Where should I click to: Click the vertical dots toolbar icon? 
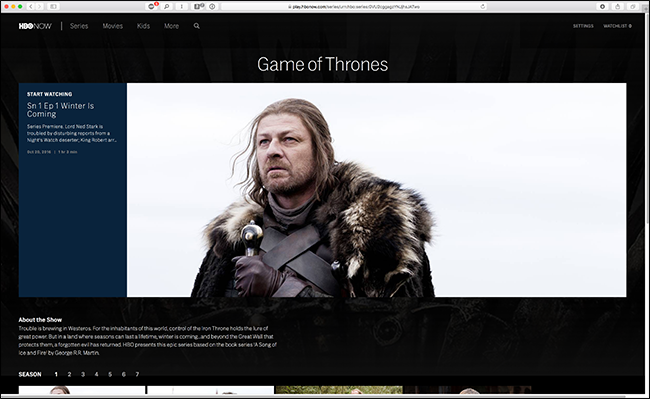pyautogui.click(x=182, y=7)
